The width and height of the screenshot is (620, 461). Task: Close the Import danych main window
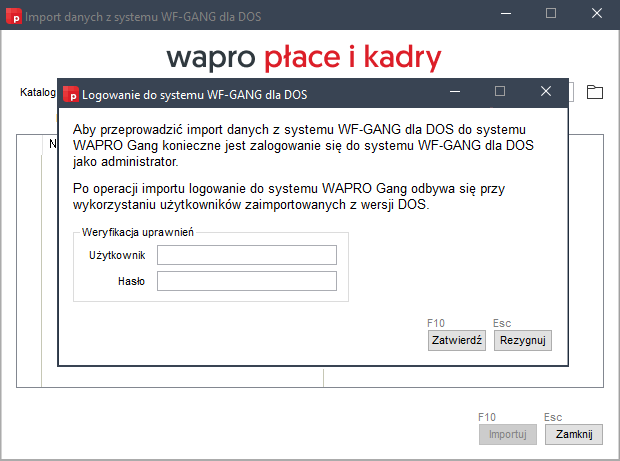pyautogui.click(x=597, y=13)
